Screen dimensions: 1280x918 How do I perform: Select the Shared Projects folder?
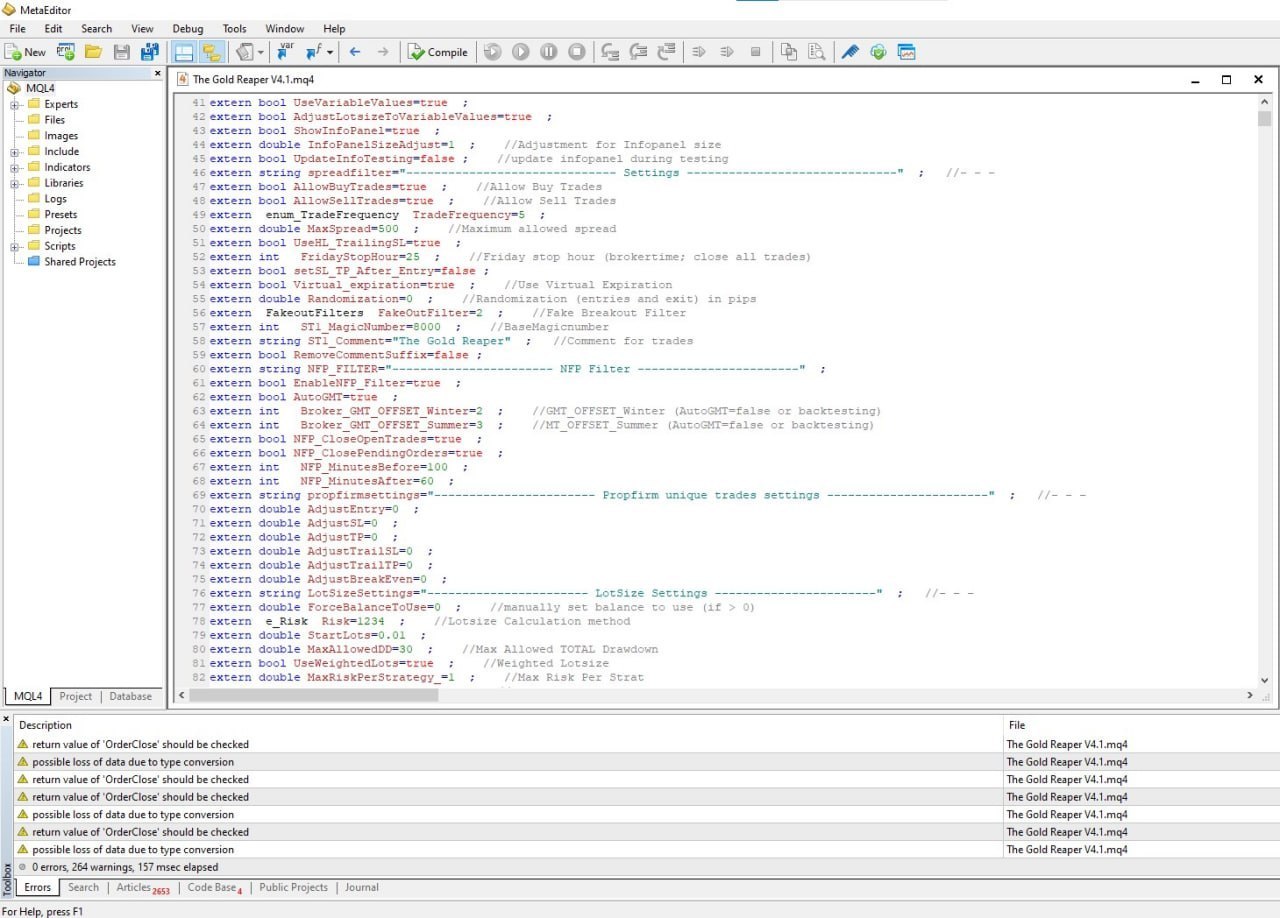pos(79,262)
